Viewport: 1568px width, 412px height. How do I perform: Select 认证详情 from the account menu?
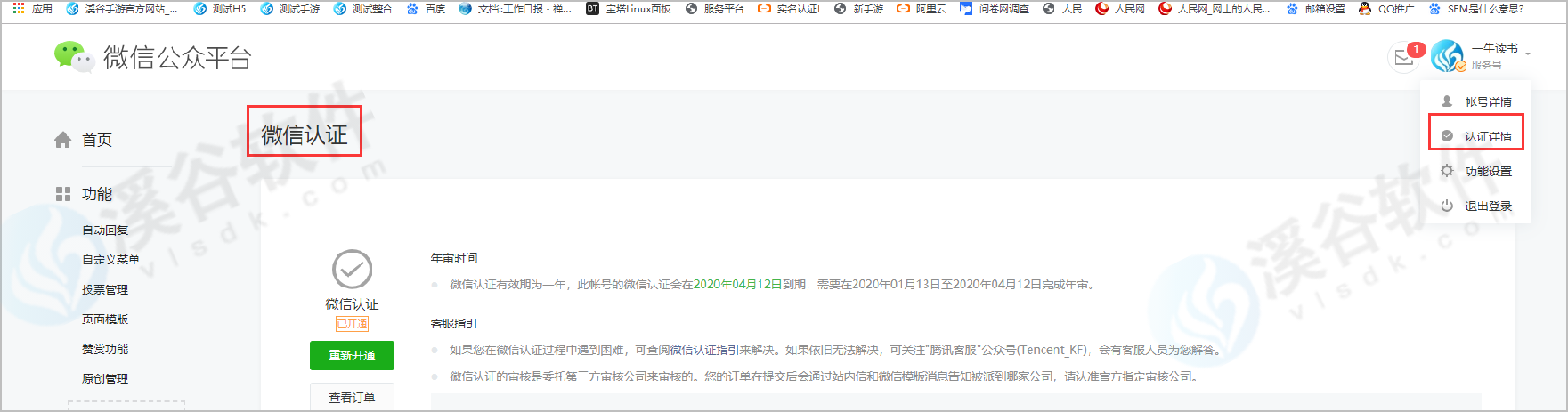(x=1488, y=136)
